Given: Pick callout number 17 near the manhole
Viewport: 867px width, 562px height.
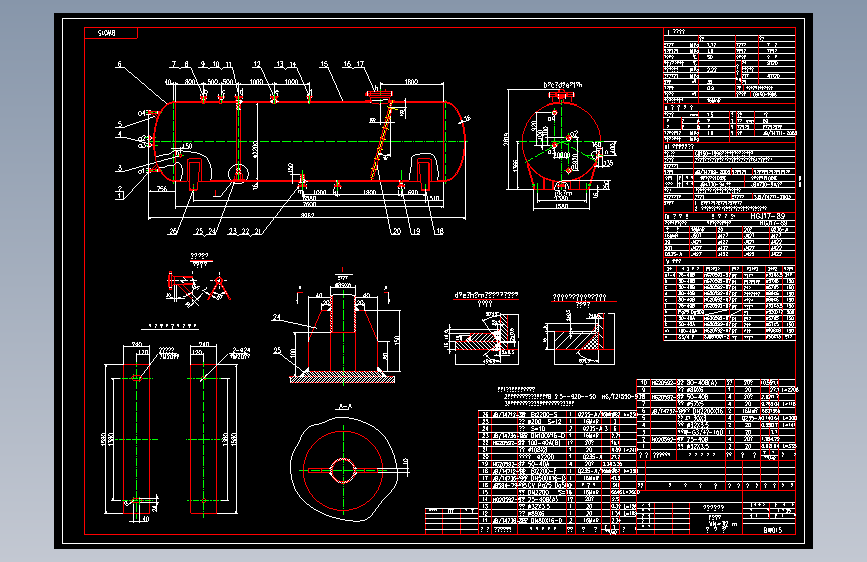Looking at the screenshot, I should click(x=360, y=64).
